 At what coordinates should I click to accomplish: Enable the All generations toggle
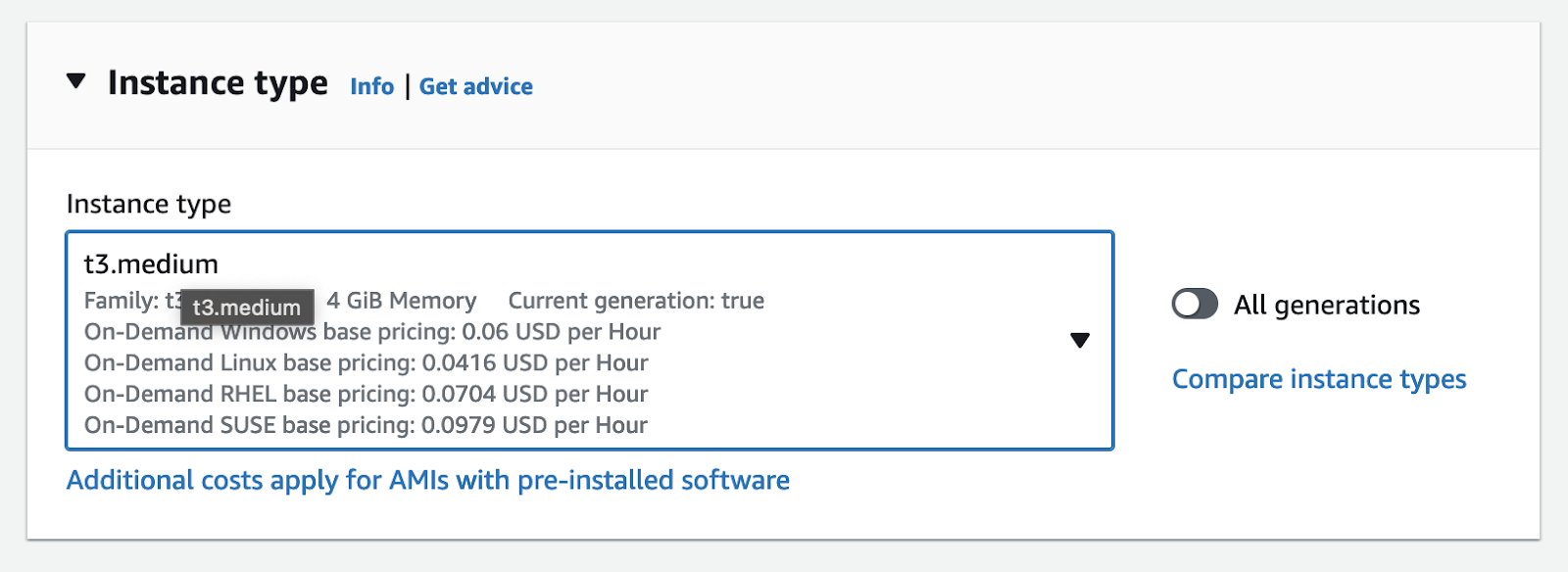click(x=1195, y=305)
